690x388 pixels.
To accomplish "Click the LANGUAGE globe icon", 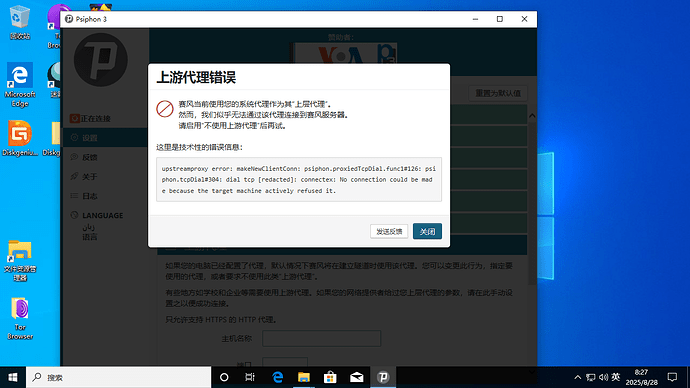I will (74, 215).
